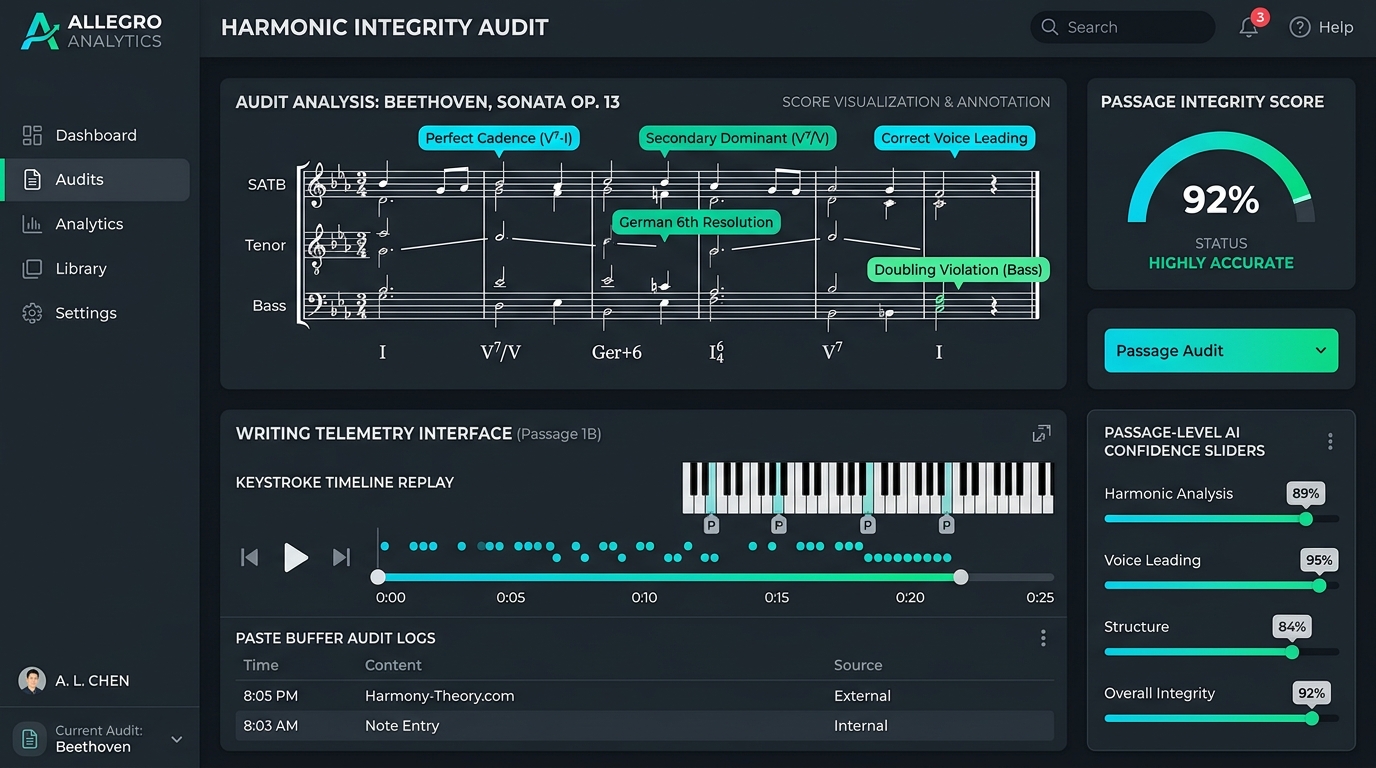Click the Audits document icon in sidebar
Screen dimensions: 1376x768
(x=32, y=180)
